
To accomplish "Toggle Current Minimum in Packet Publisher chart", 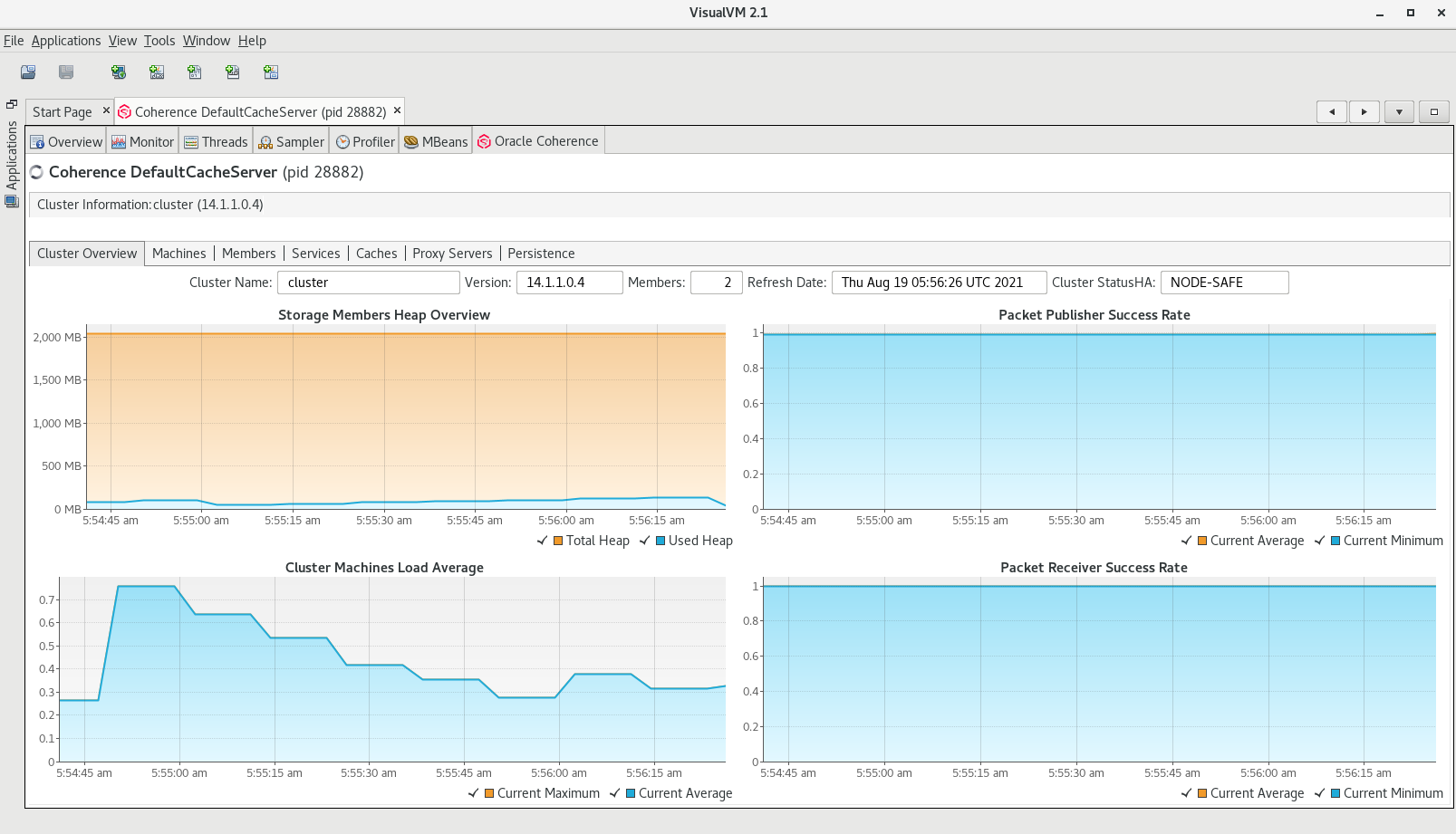I will click(x=1320, y=541).
